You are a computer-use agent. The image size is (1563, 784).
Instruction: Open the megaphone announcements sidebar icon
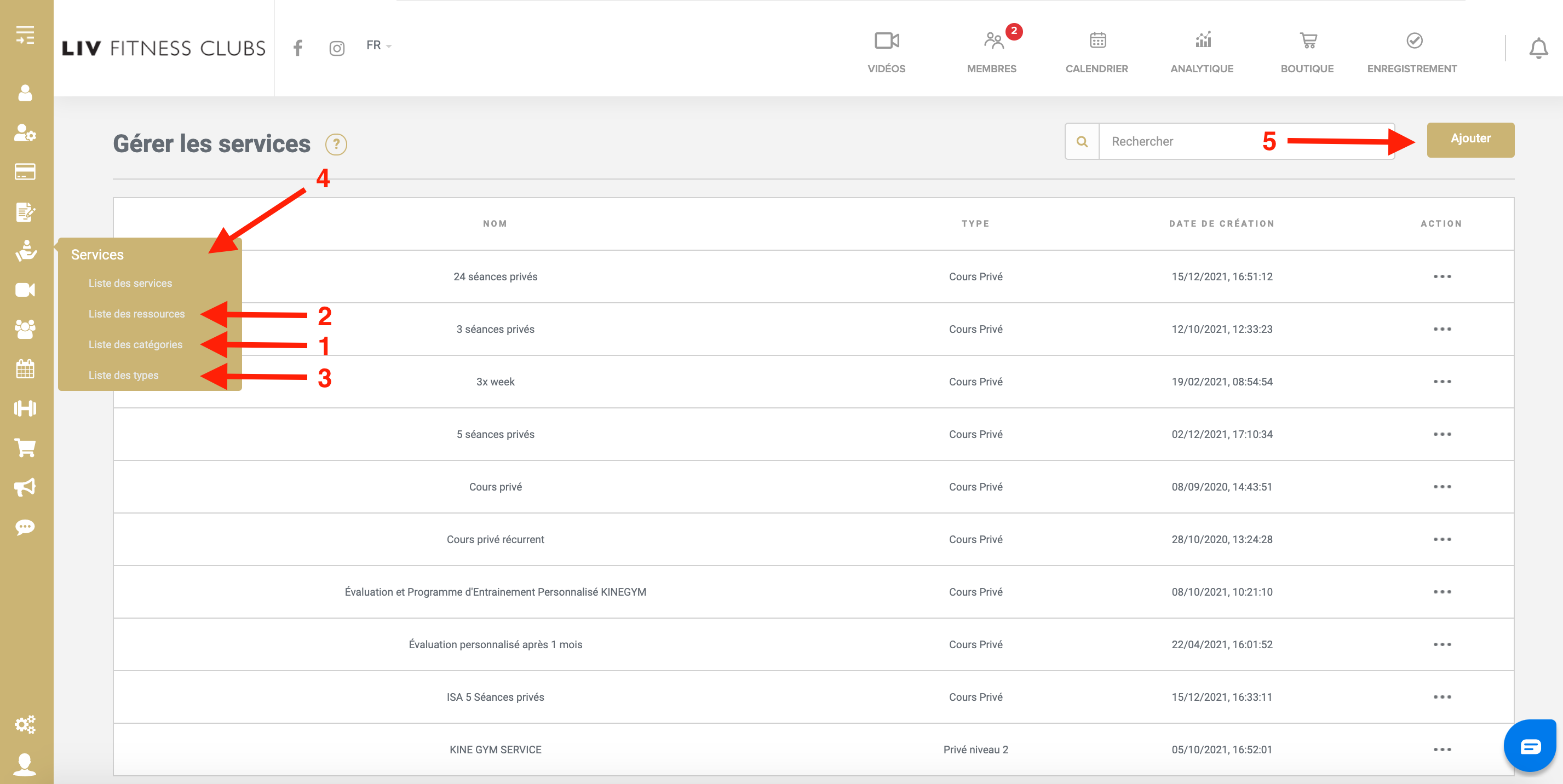click(25, 487)
